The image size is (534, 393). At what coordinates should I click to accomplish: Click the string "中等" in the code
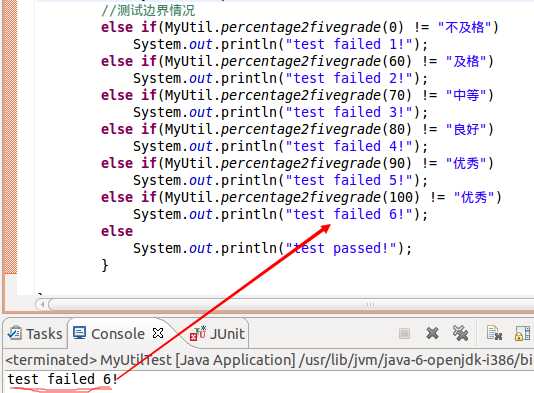coord(466,95)
